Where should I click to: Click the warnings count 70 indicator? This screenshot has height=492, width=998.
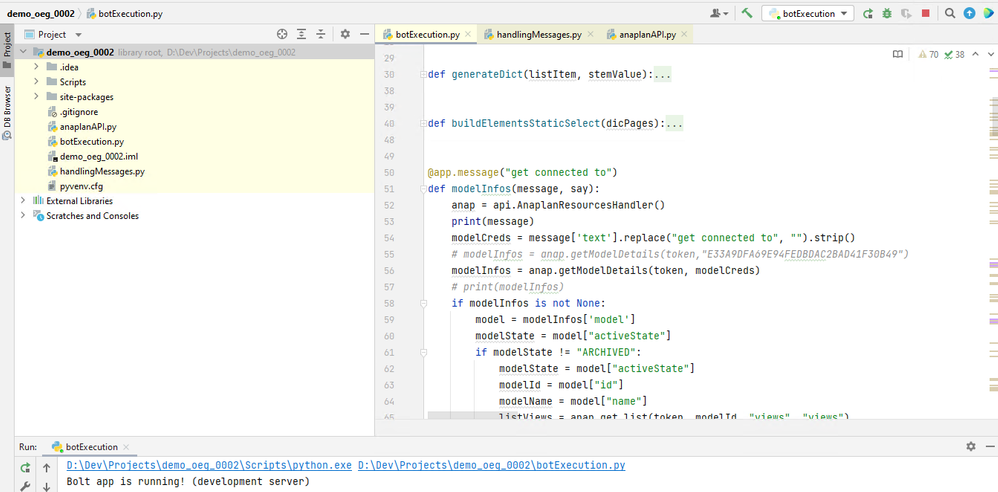928,55
